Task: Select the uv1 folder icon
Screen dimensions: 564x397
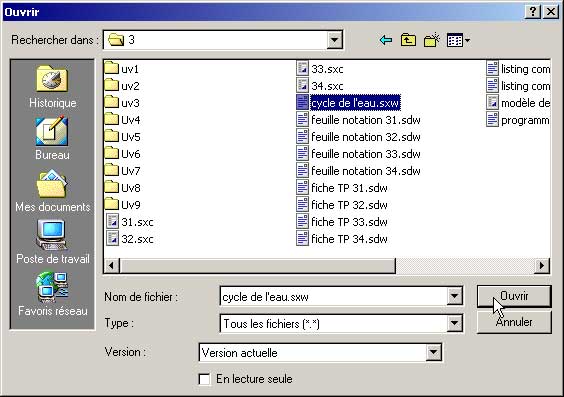Action: (112, 68)
